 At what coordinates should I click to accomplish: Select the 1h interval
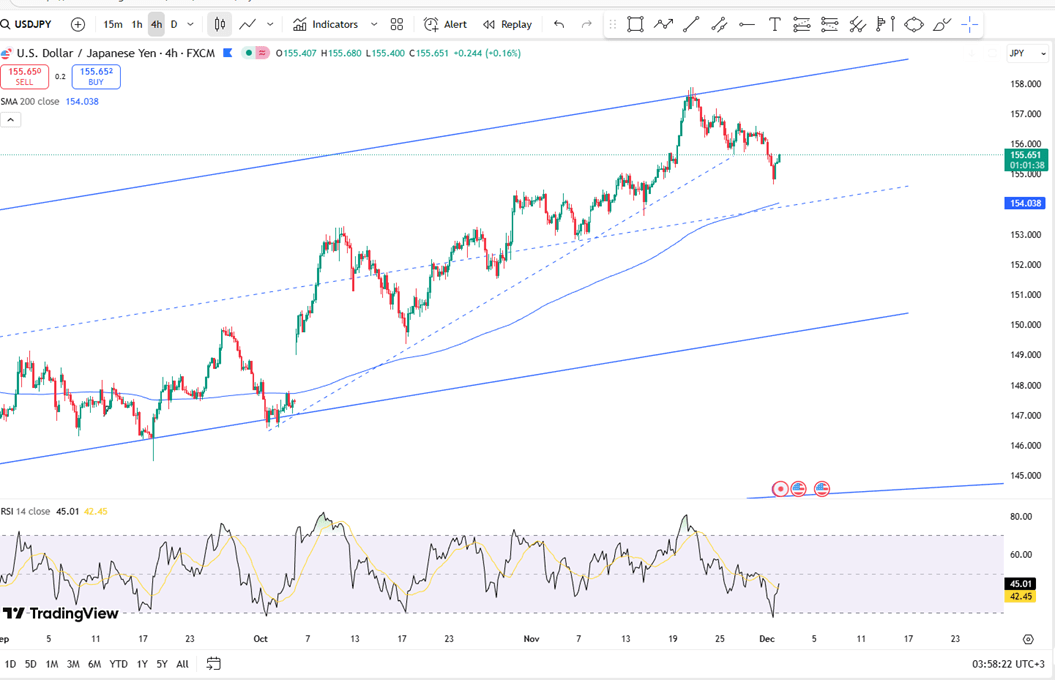tap(137, 24)
